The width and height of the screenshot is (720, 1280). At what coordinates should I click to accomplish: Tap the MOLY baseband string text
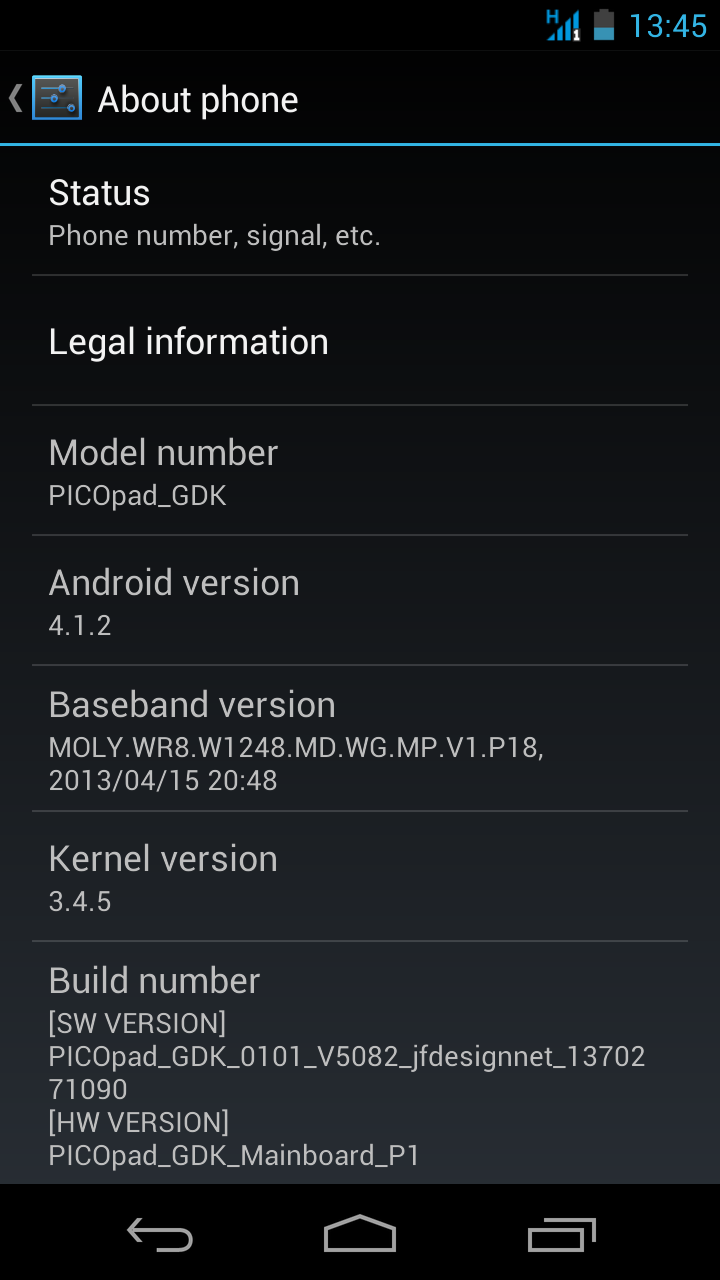[296, 748]
